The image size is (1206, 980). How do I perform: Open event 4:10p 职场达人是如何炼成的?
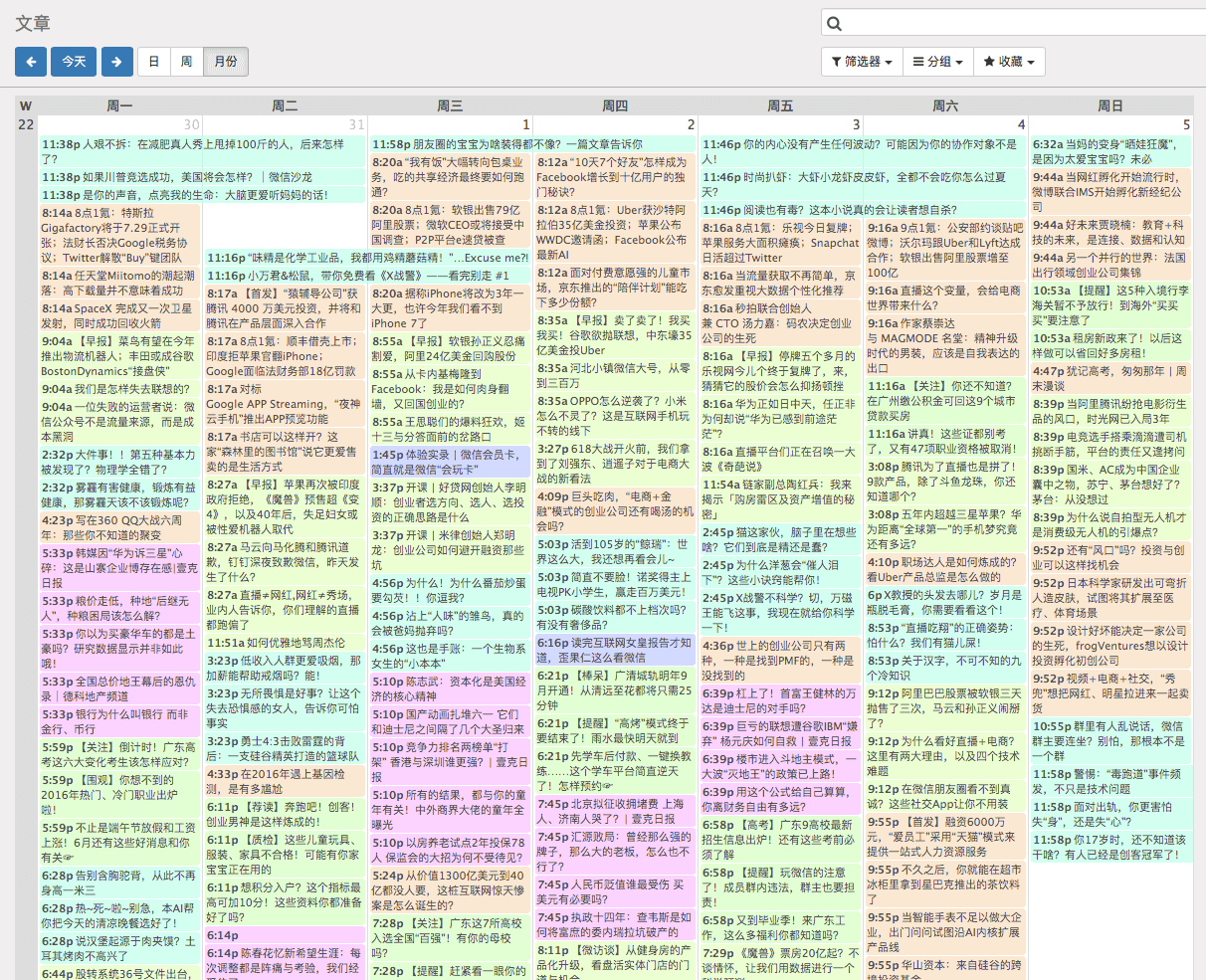pos(945,569)
